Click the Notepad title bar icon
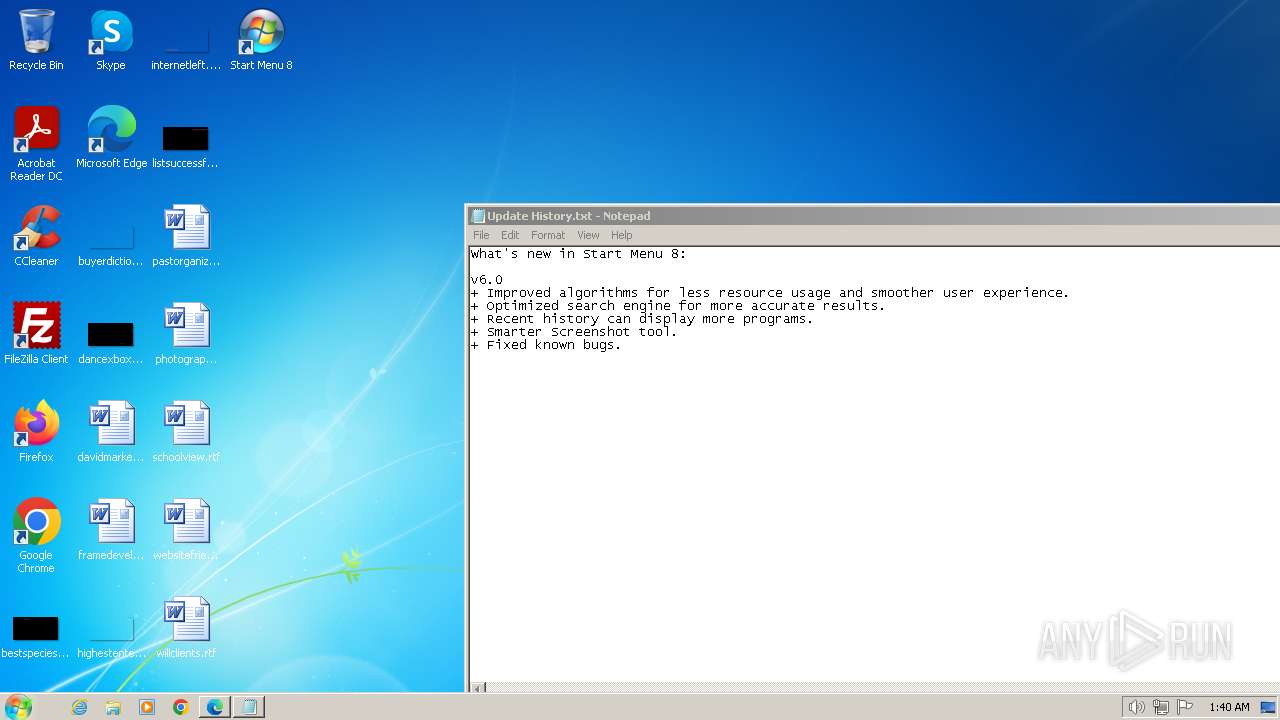 coord(478,216)
